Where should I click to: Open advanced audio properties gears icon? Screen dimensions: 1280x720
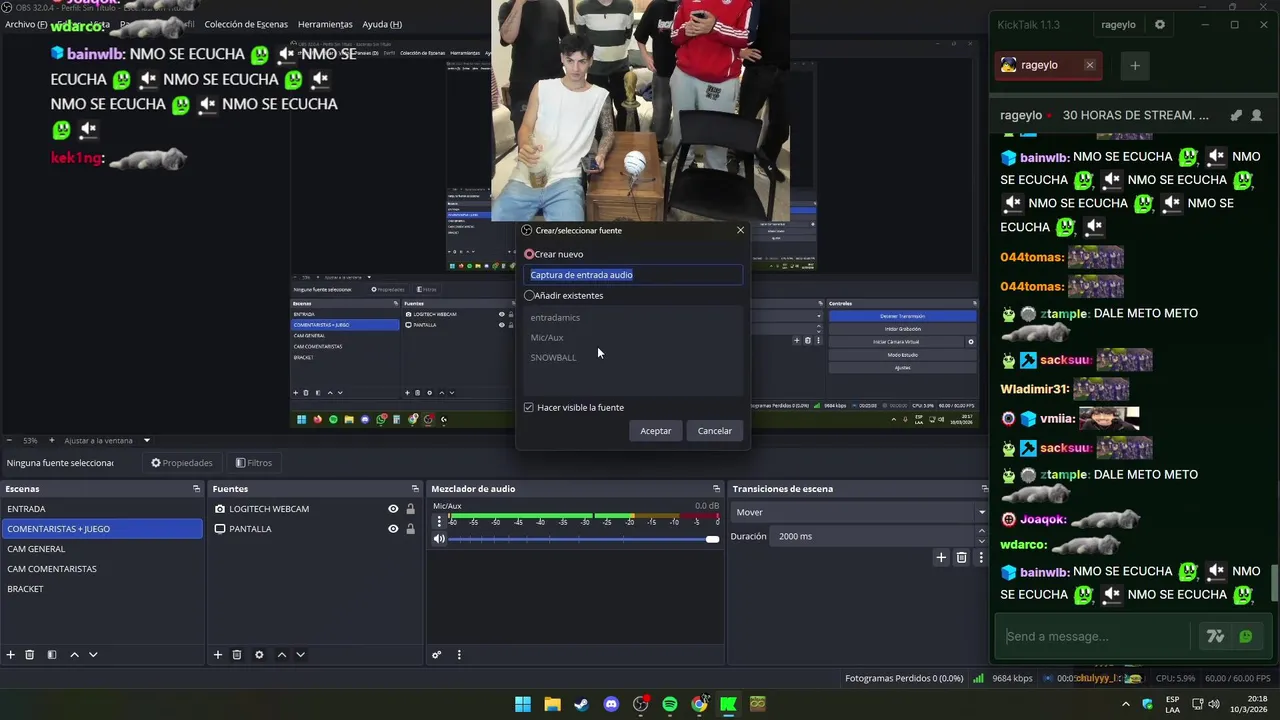point(437,655)
